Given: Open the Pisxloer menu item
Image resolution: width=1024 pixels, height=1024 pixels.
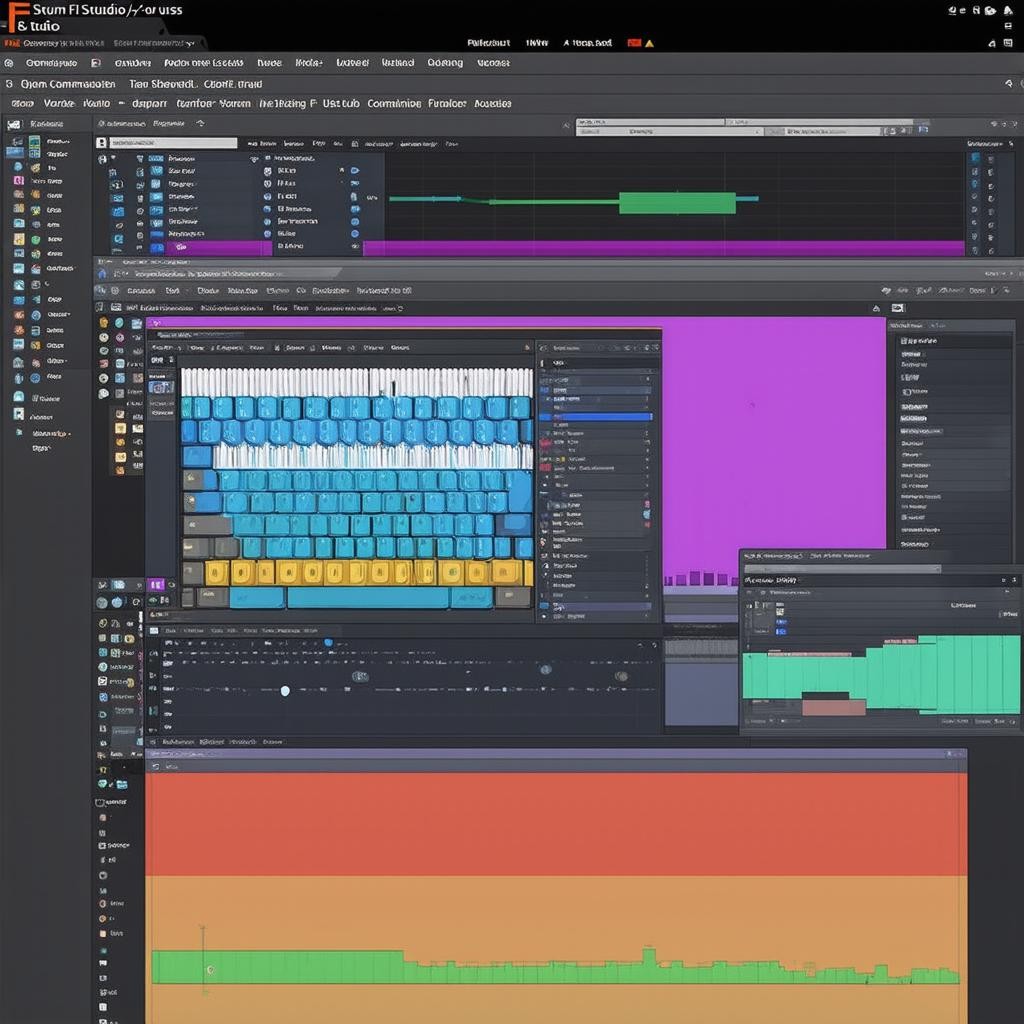Looking at the screenshot, I should (446, 103).
